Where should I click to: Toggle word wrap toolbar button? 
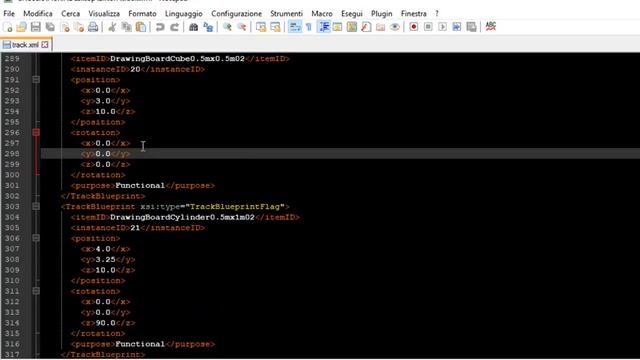pyautogui.click(x=295, y=27)
